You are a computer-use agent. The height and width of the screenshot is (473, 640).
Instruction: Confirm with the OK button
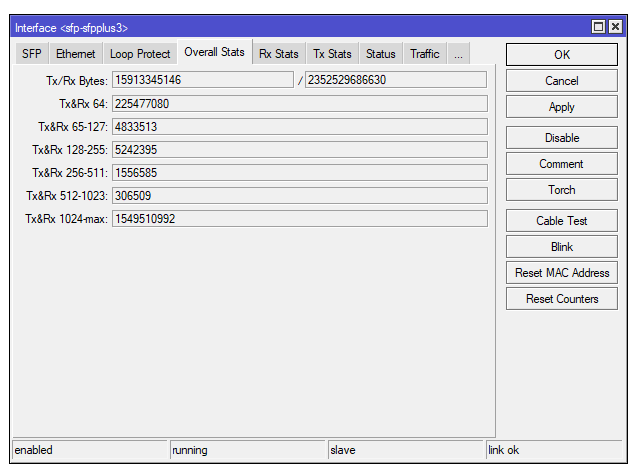click(x=562, y=55)
